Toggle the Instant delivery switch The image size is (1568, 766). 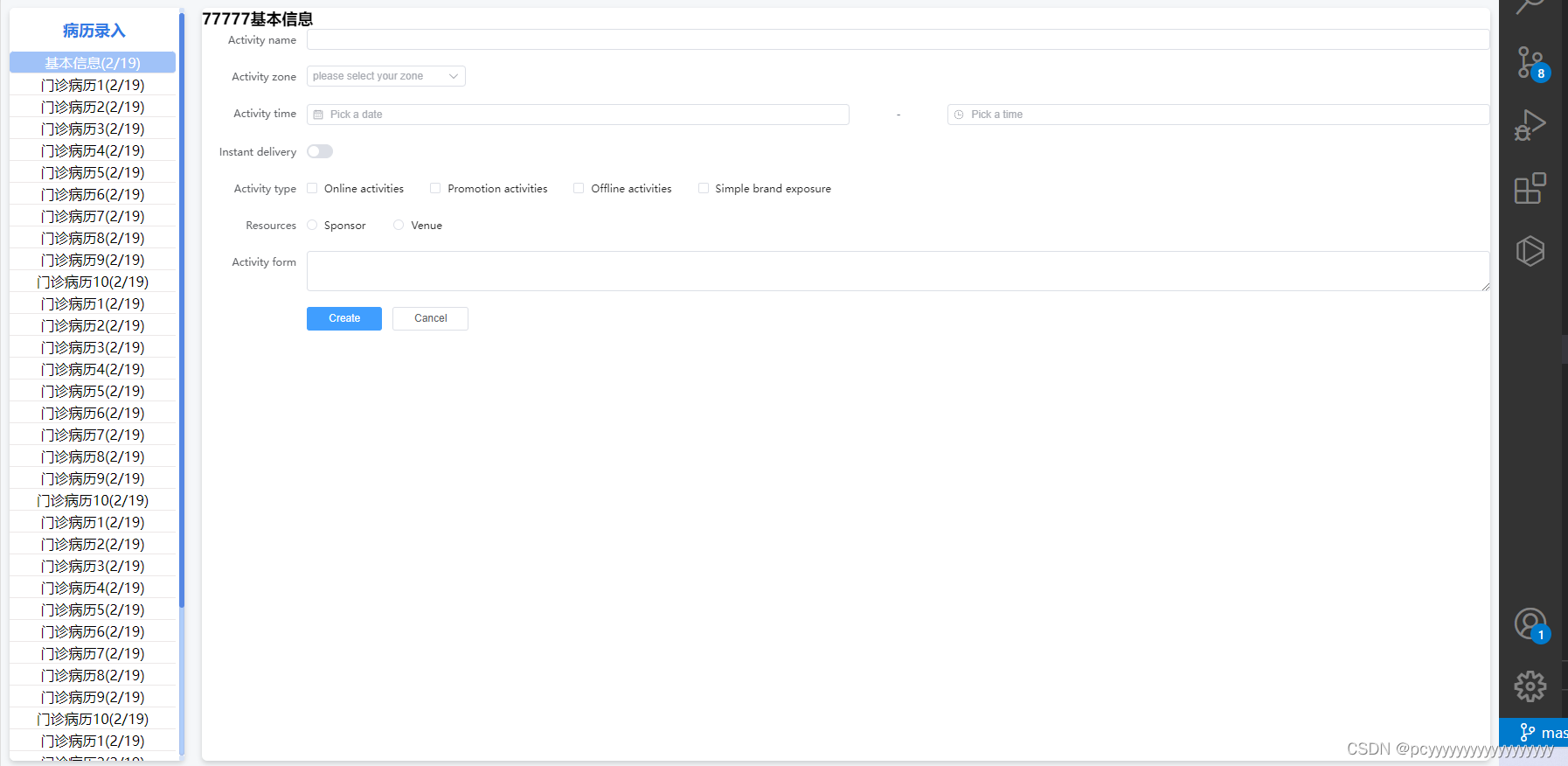(x=320, y=151)
